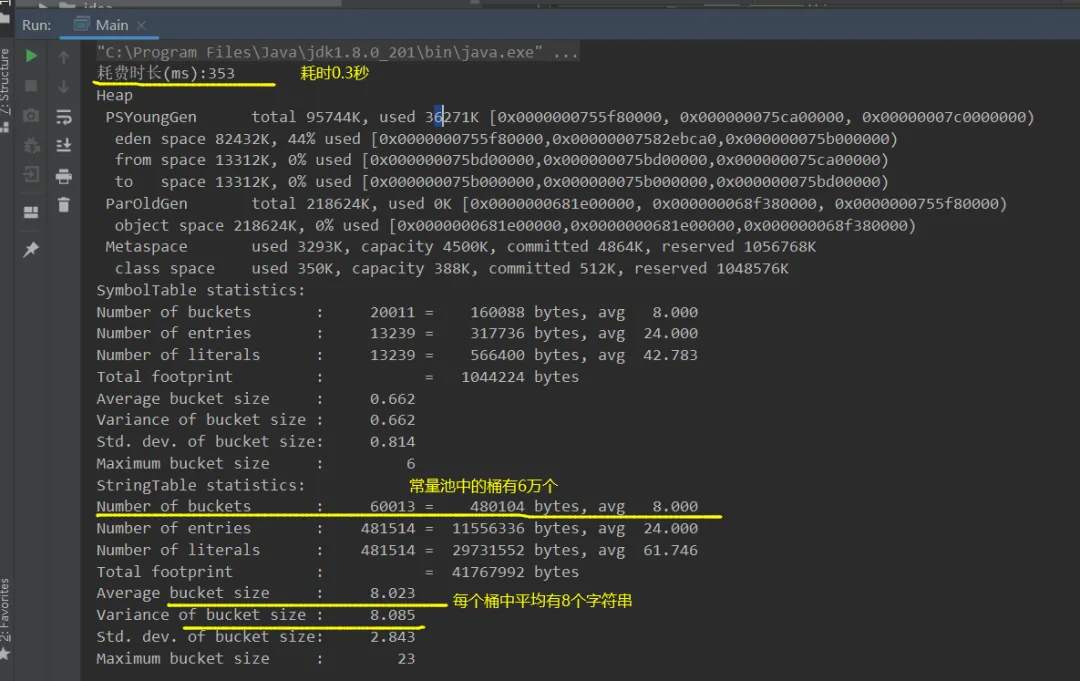Click the StringTable statistics: heading

click(x=200, y=485)
